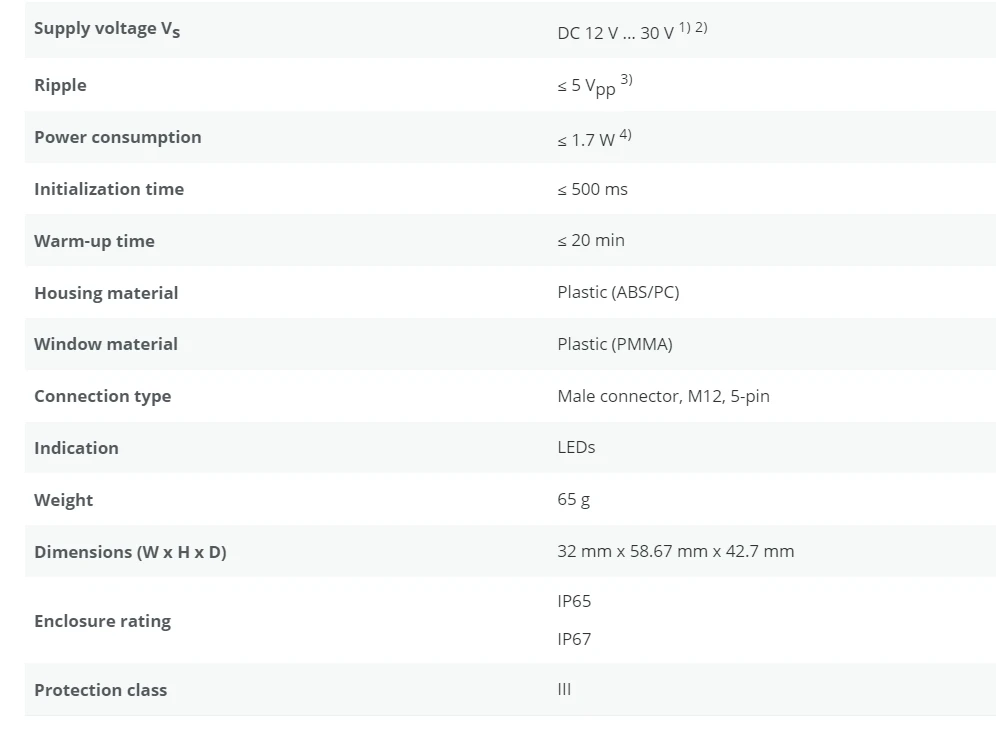Click the Initialization time label
Viewport: 996px width, 744px height.
(x=109, y=189)
